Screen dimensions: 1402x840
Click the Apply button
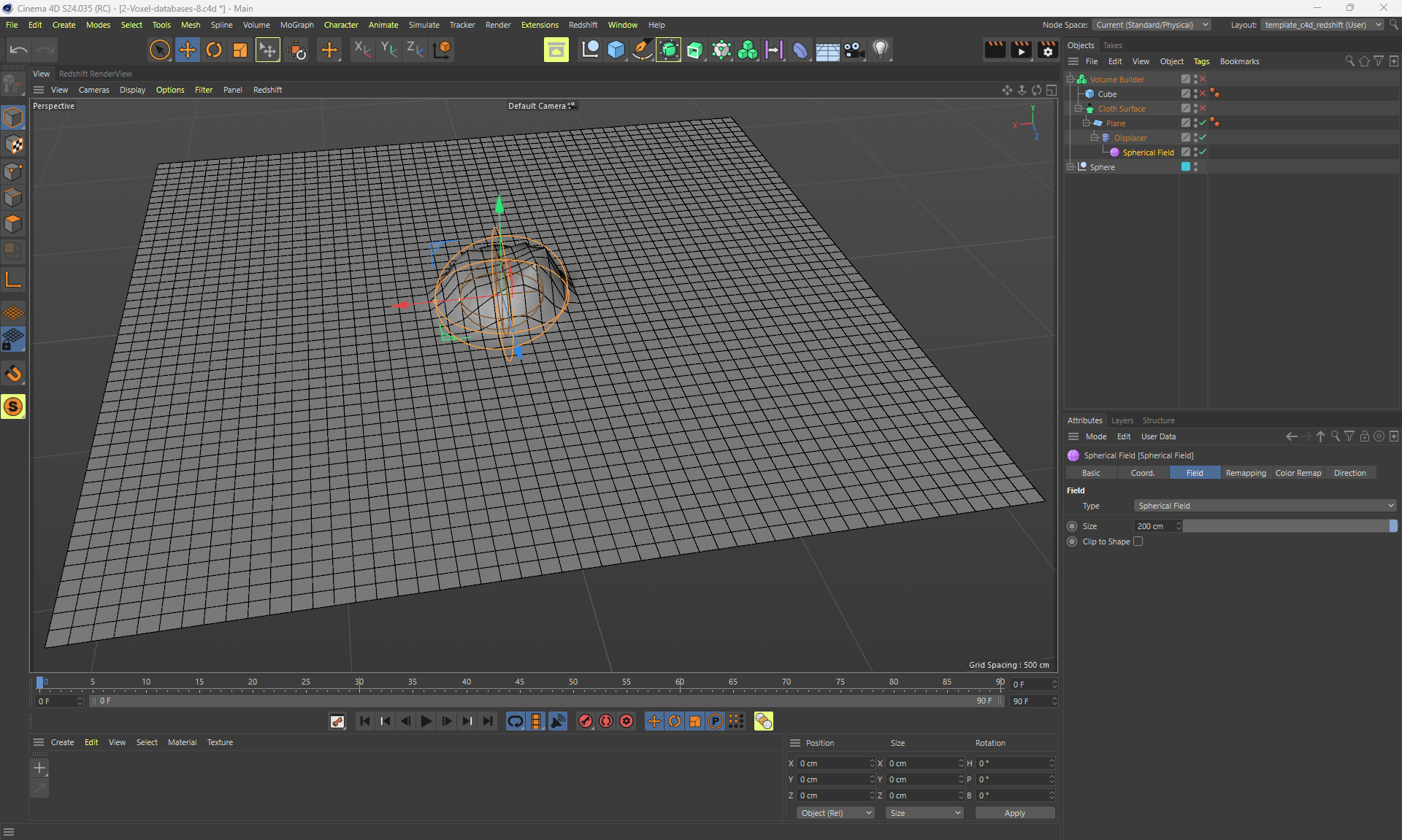(x=1014, y=813)
